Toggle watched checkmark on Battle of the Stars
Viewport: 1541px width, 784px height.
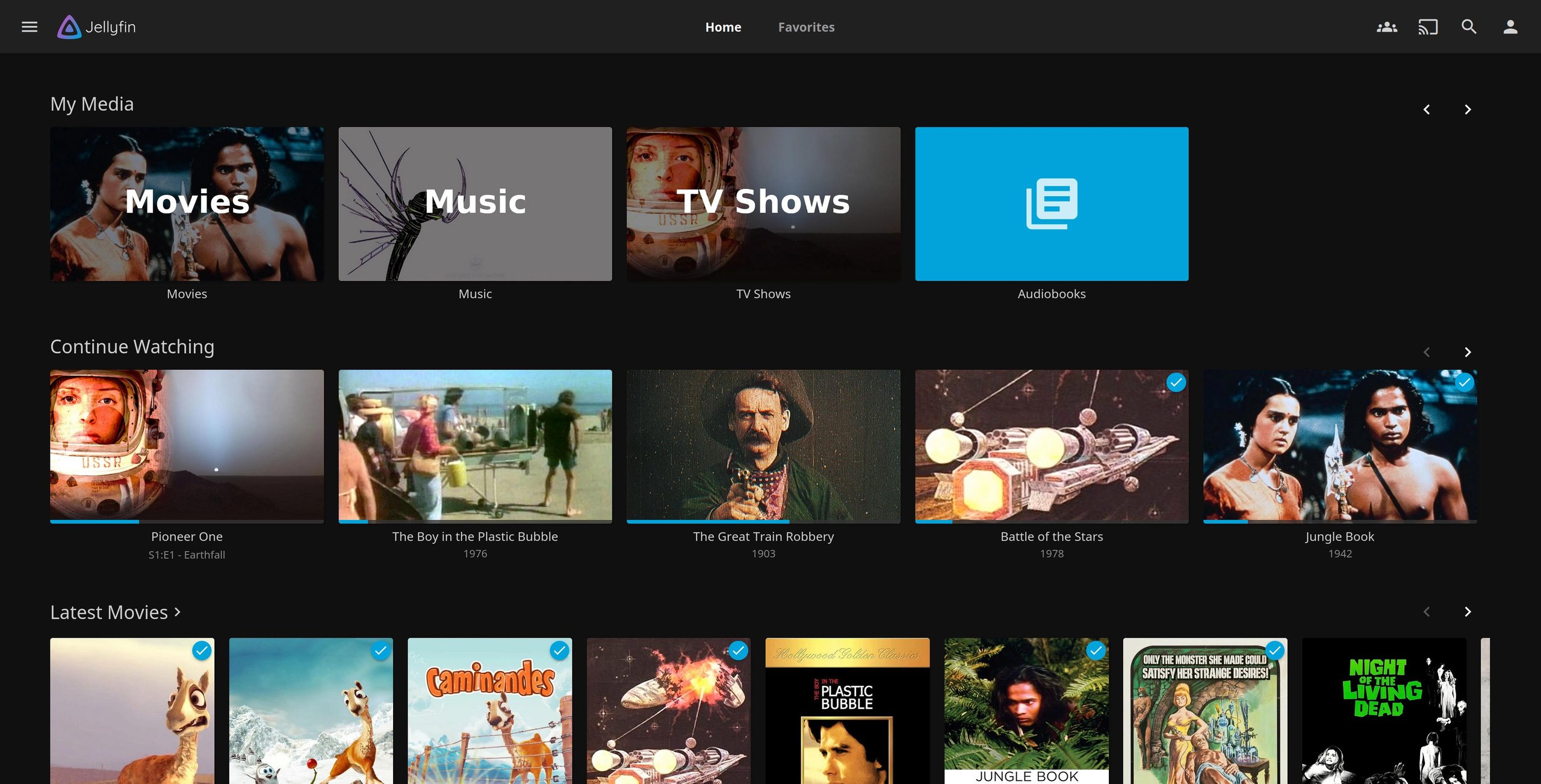click(1176, 383)
